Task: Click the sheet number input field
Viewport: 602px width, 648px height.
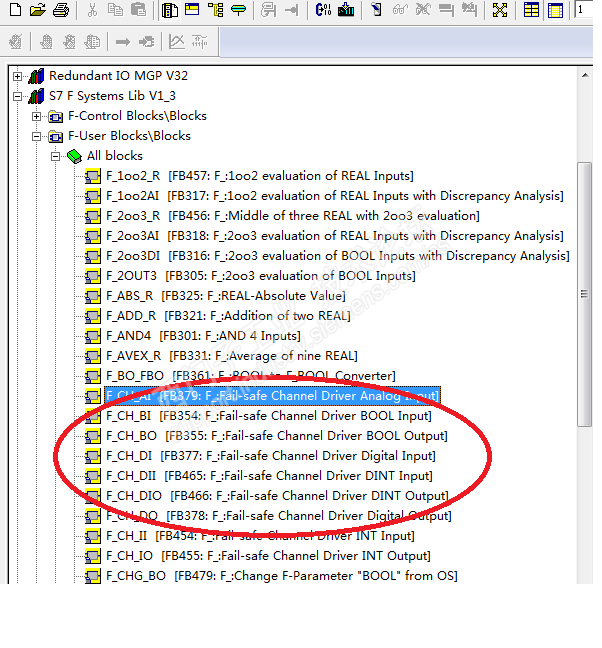Action: 584,9
